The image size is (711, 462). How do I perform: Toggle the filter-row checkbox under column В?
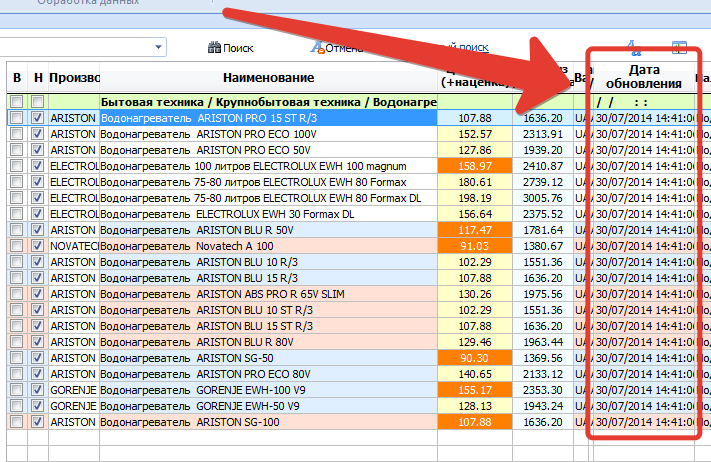point(17,102)
